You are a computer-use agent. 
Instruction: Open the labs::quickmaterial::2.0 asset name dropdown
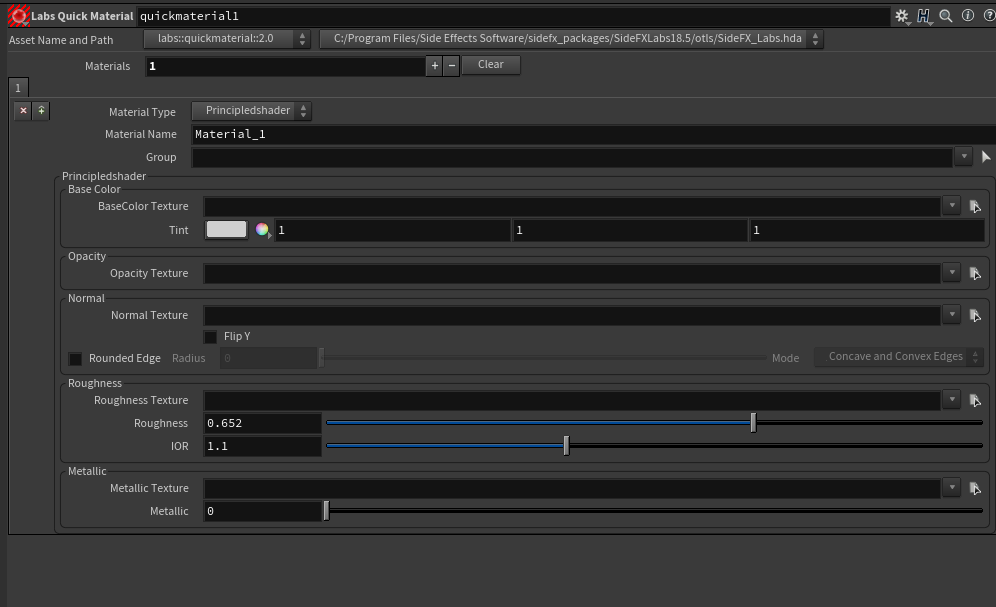click(x=227, y=39)
